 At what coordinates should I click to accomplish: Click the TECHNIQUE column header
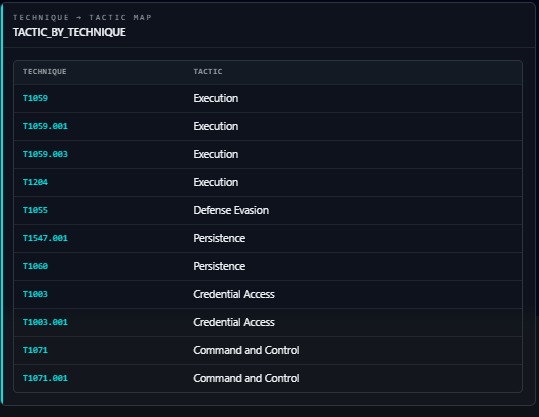point(45,72)
